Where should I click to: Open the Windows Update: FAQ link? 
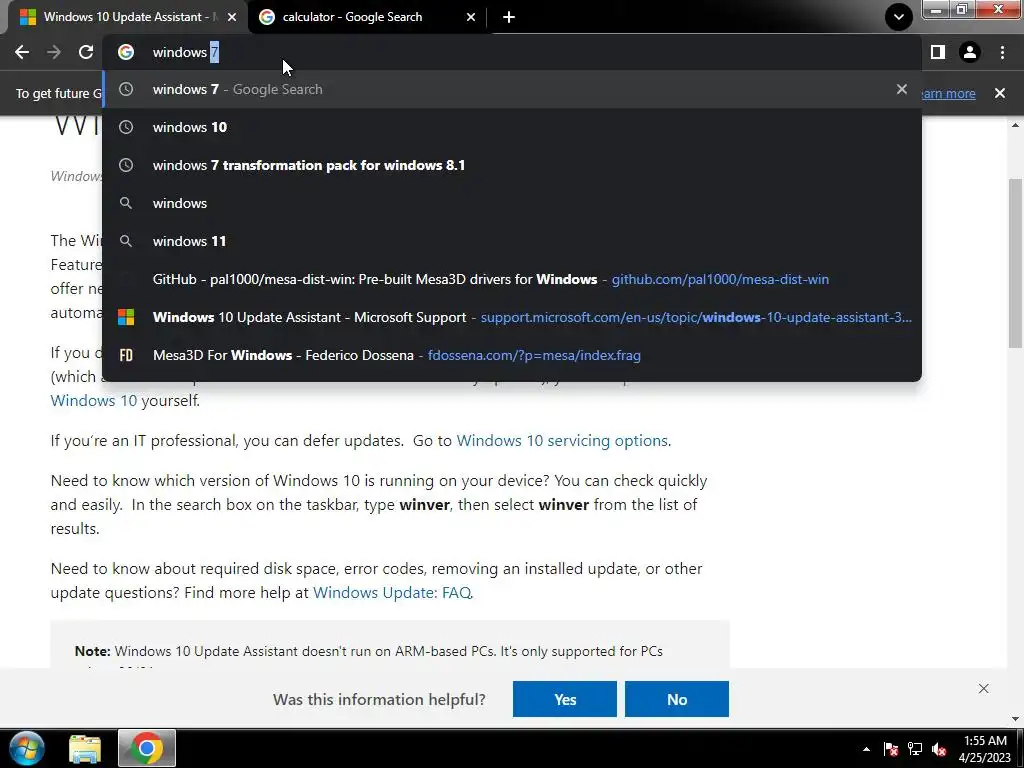point(392,593)
